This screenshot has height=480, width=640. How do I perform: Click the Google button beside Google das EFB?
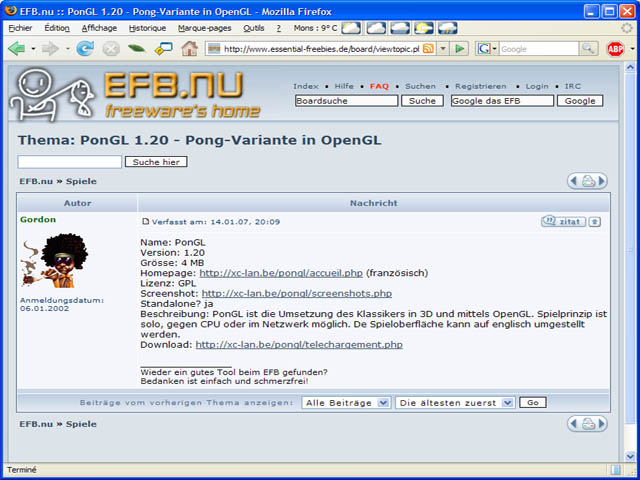(x=580, y=101)
